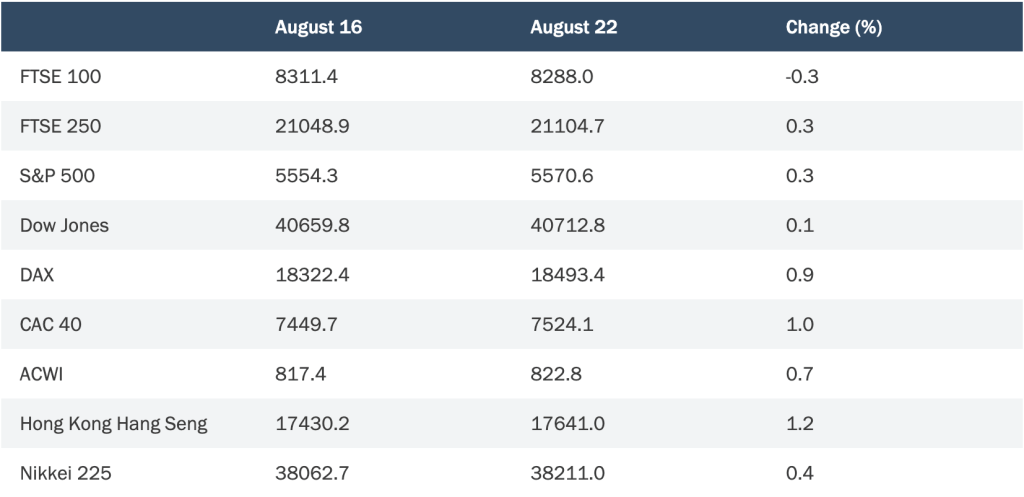Image resolution: width=1024 pixels, height=497 pixels.
Task: Select the Dow Jones 40712.8 cell
Action: coord(568,225)
